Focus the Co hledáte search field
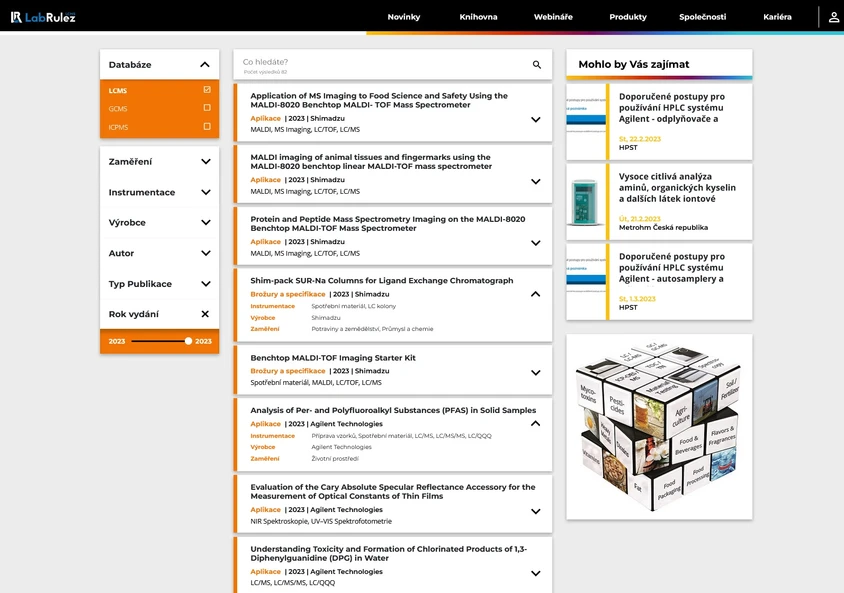The height and width of the screenshot is (593, 844). point(382,65)
